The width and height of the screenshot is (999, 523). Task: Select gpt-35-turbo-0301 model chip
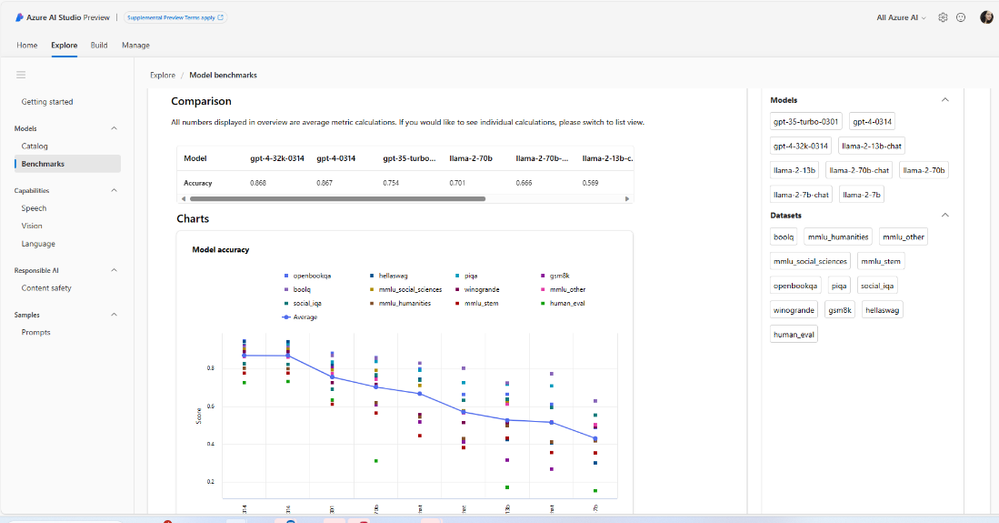tap(806, 122)
